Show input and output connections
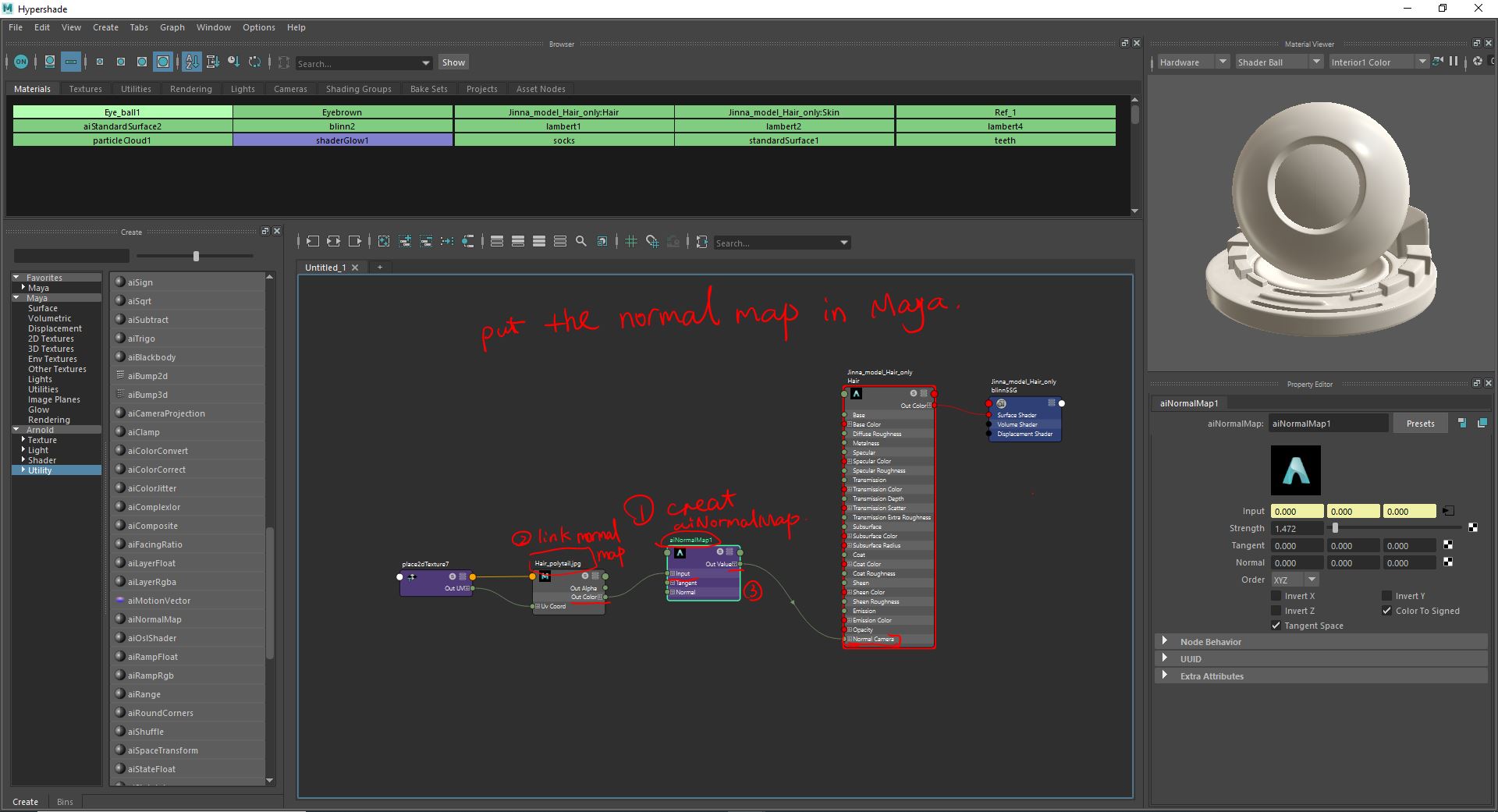The image size is (1498, 812). (334, 242)
